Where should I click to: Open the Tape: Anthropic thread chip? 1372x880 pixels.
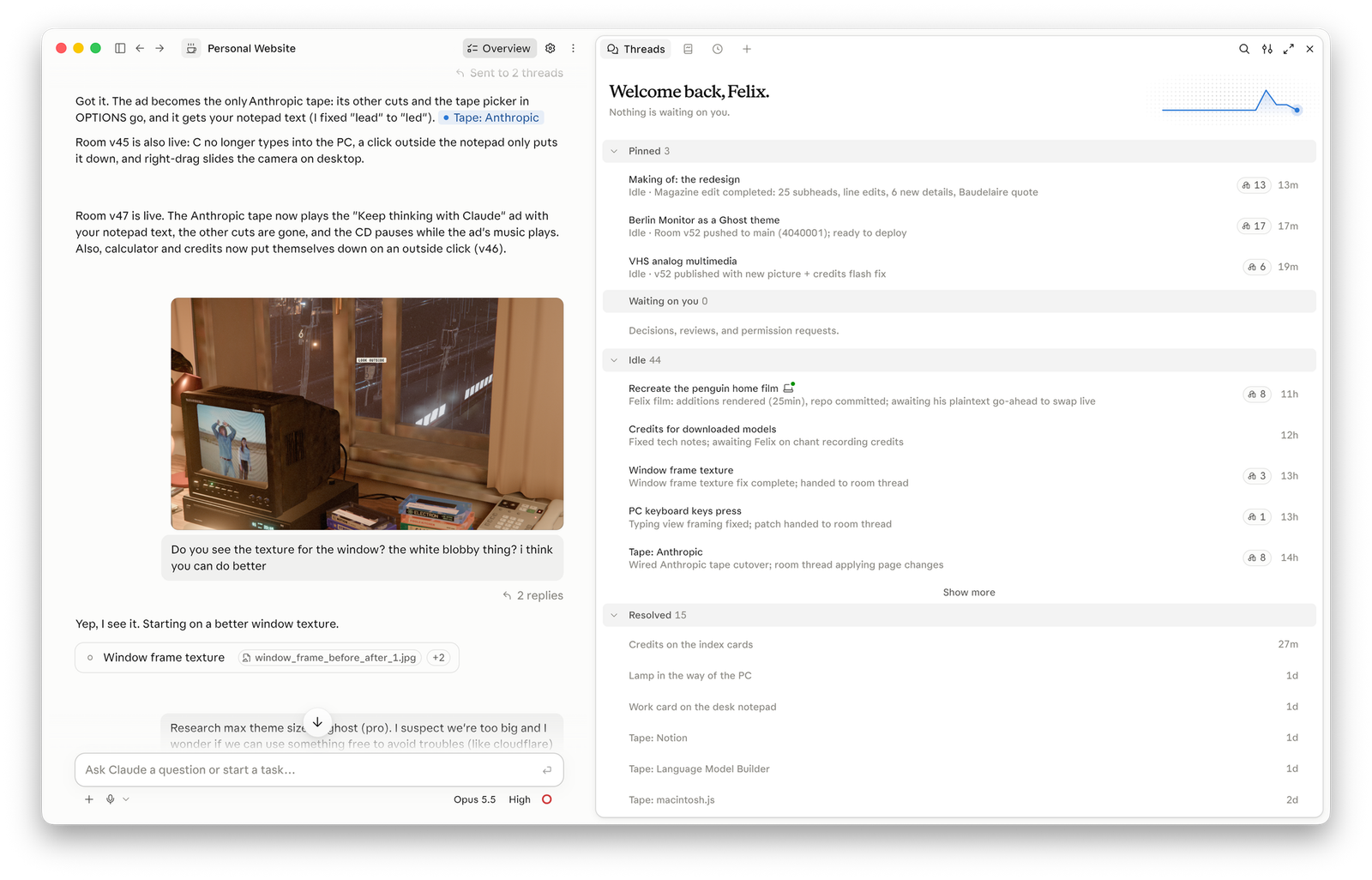tap(491, 118)
